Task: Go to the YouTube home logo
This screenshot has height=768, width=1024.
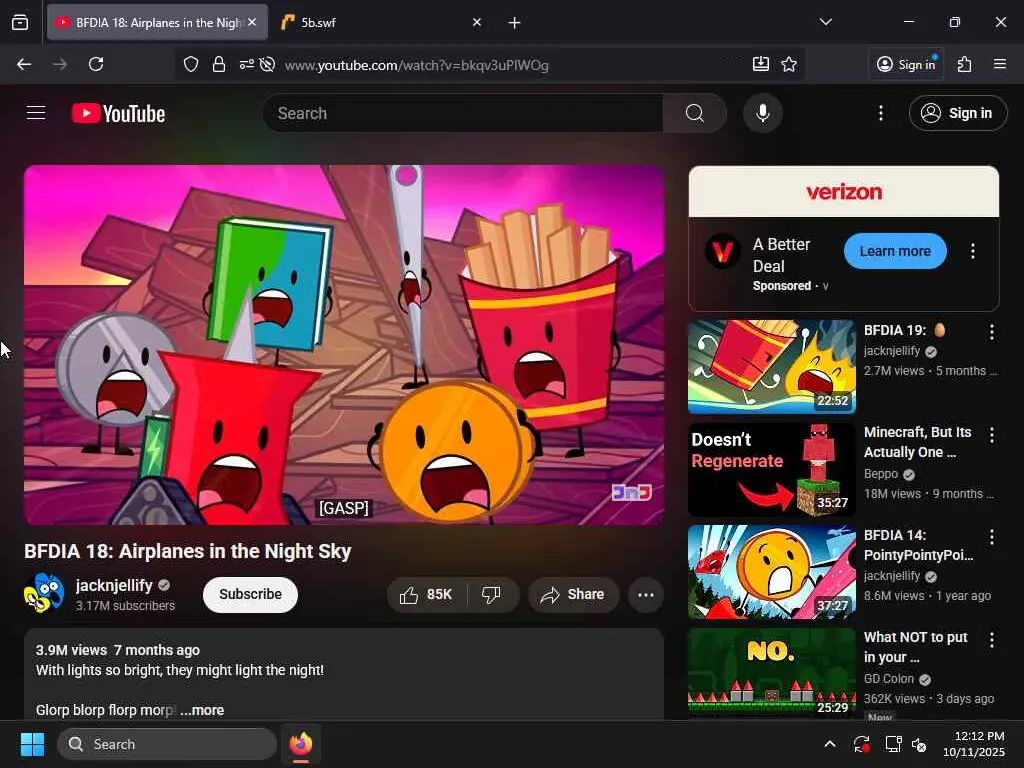Action: (118, 114)
